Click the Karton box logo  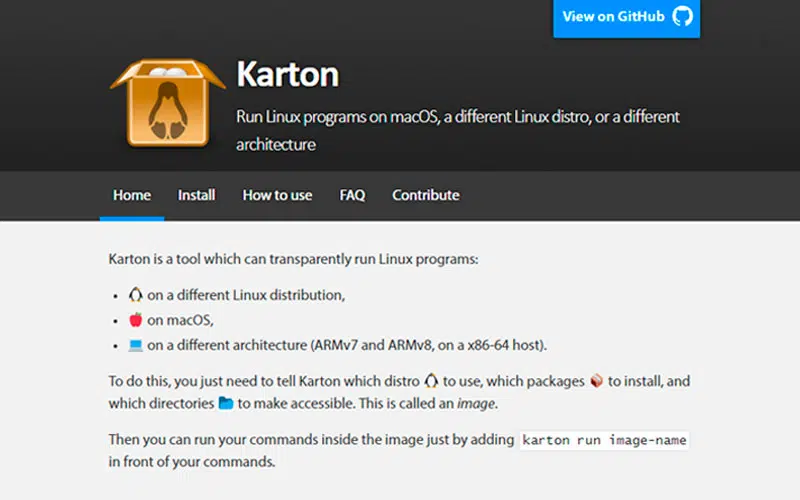click(167, 103)
